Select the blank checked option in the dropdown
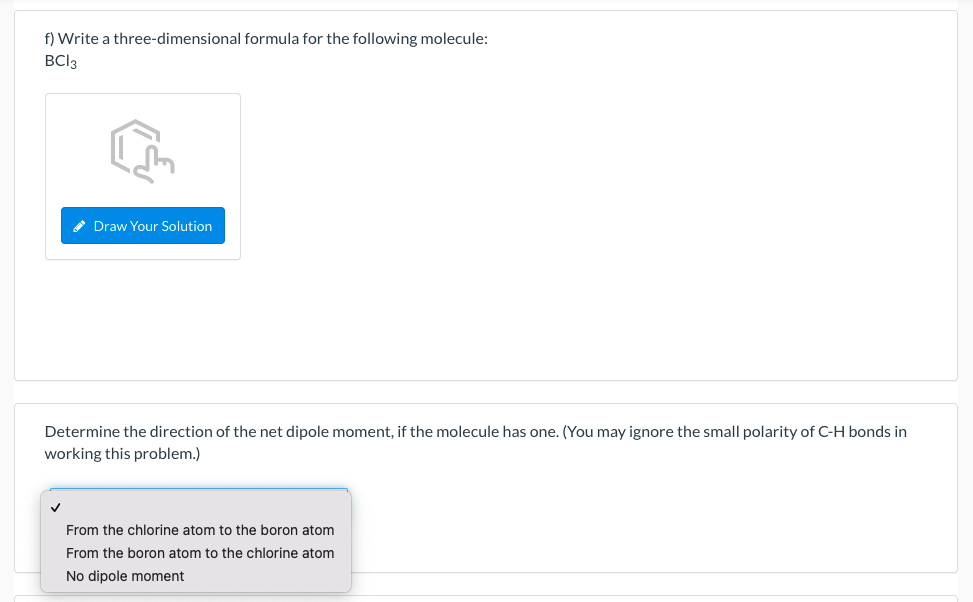The width and height of the screenshot is (973, 602). [x=195, y=506]
